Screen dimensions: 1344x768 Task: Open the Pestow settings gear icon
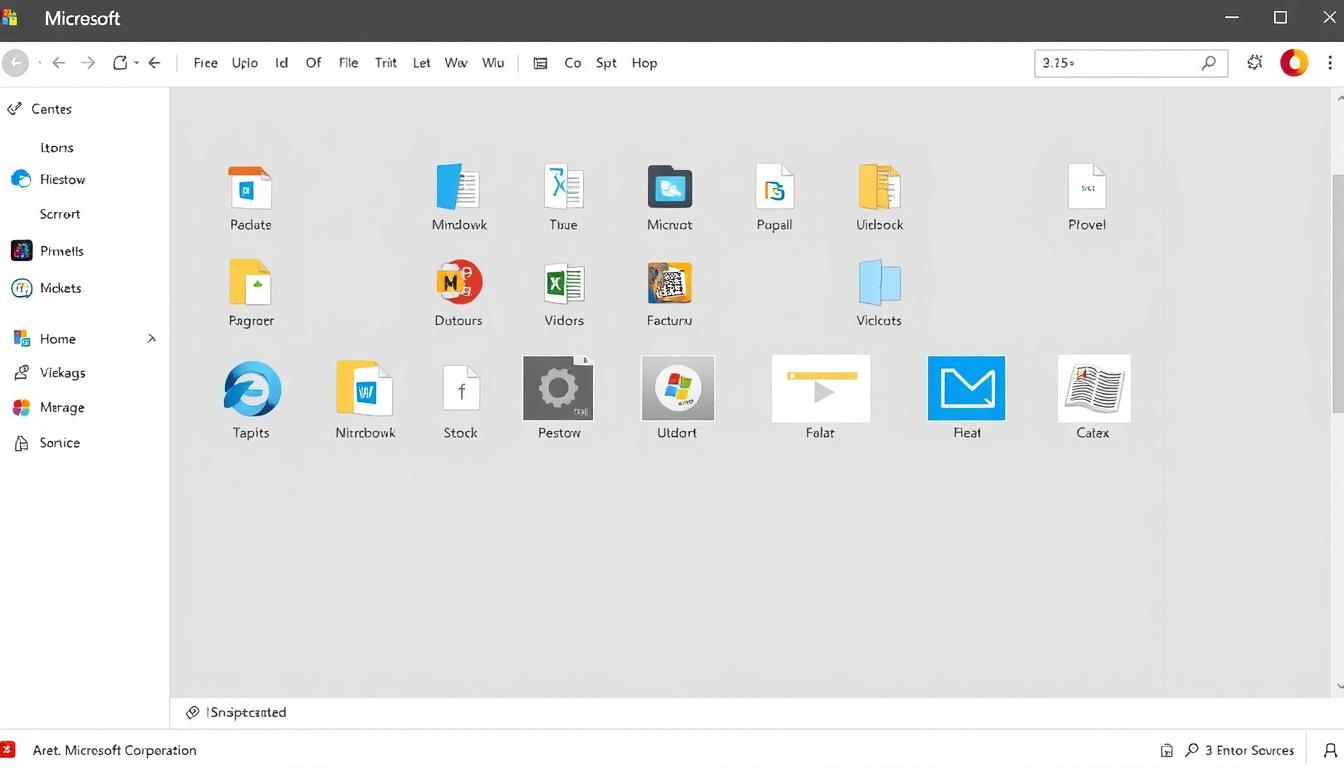coord(559,388)
